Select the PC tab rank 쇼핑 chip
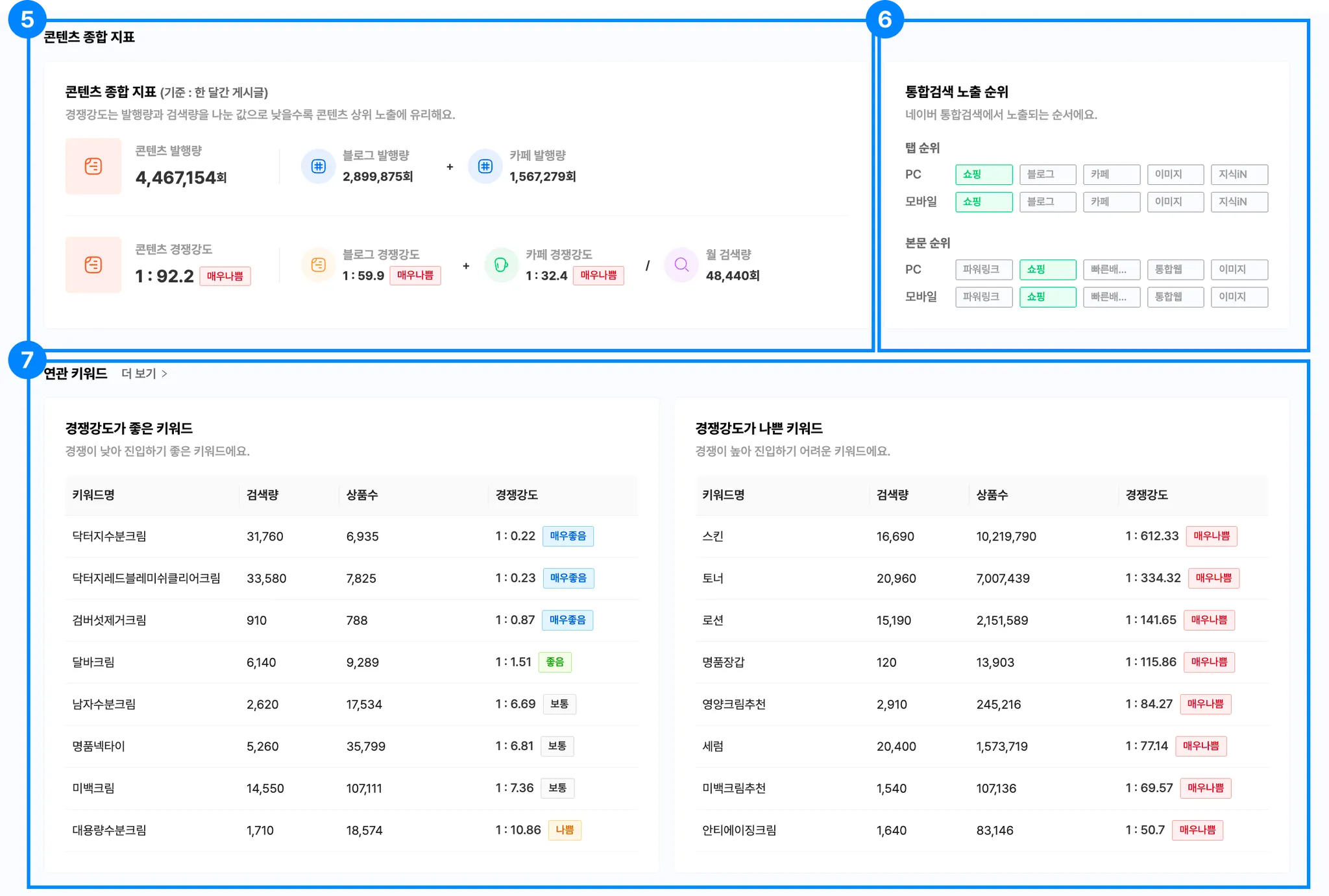The image size is (1329, 896). coord(983,175)
